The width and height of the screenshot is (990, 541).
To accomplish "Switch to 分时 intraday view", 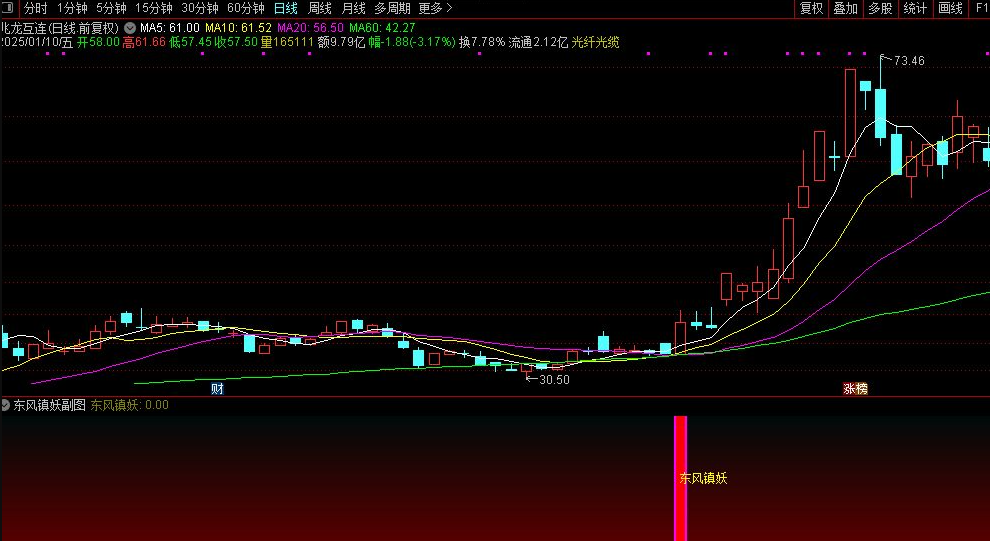I will [36, 8].
